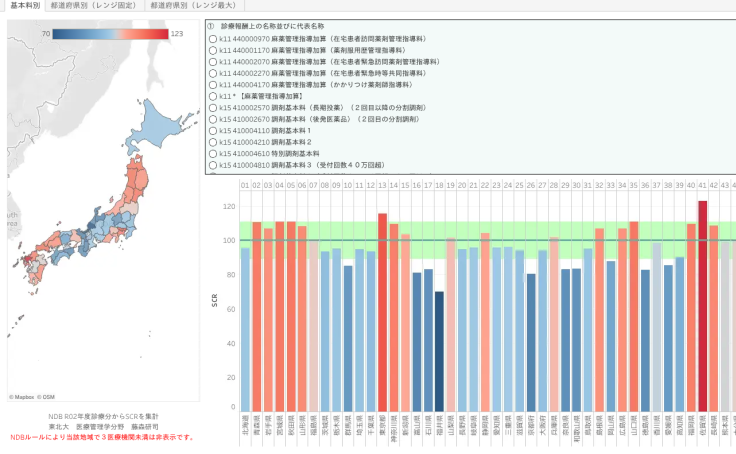This screenshot has height=454, width=736.
Task: Click the 35 山口県 bar
Action: (x=634, y=317)
